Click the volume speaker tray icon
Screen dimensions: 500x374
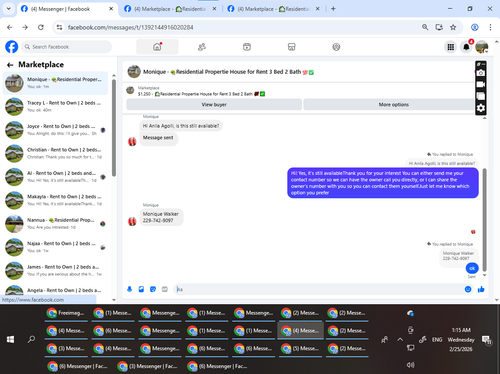point(411,365)
